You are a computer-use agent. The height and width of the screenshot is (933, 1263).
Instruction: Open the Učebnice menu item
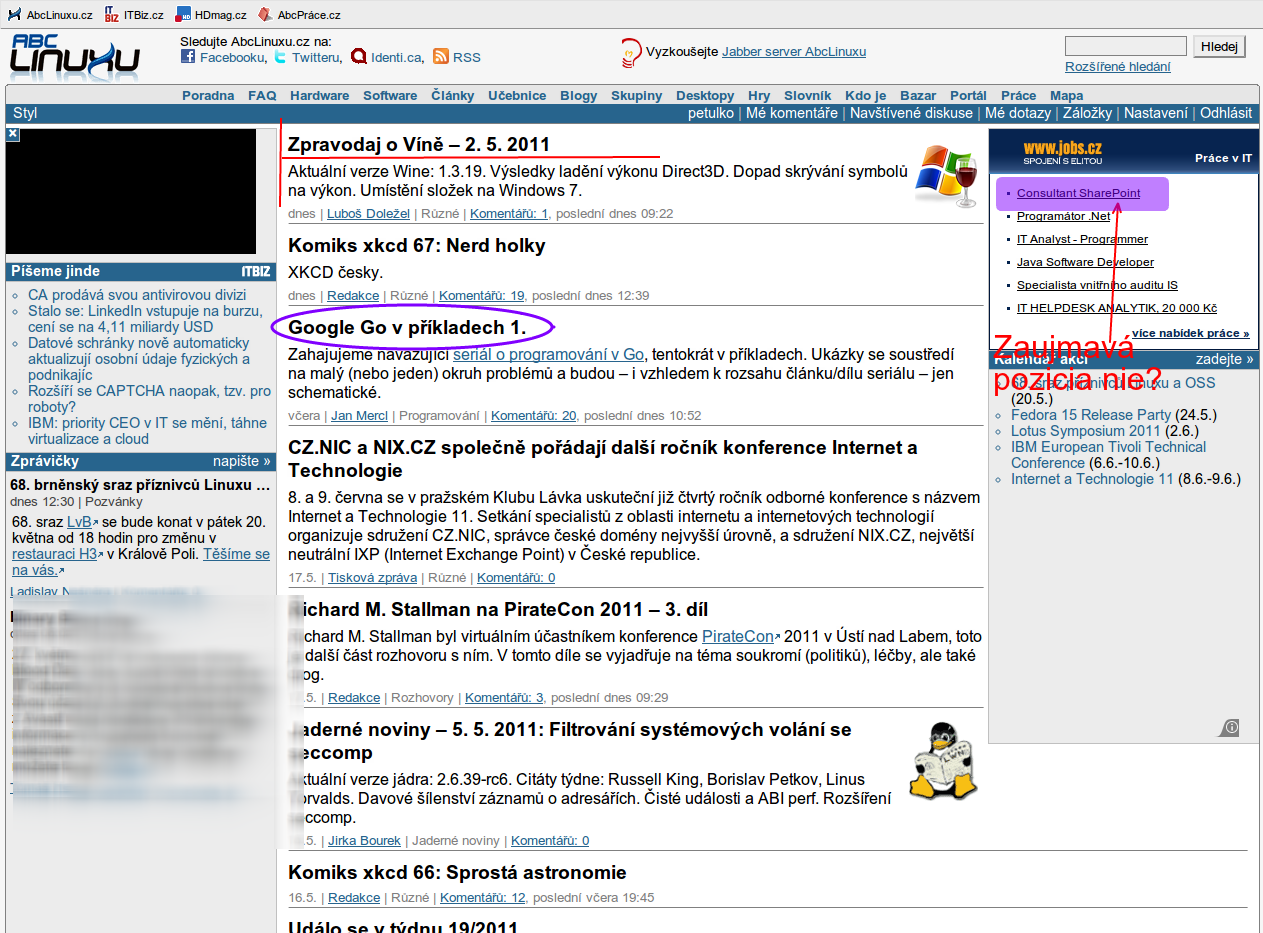[x=517, y=95]
